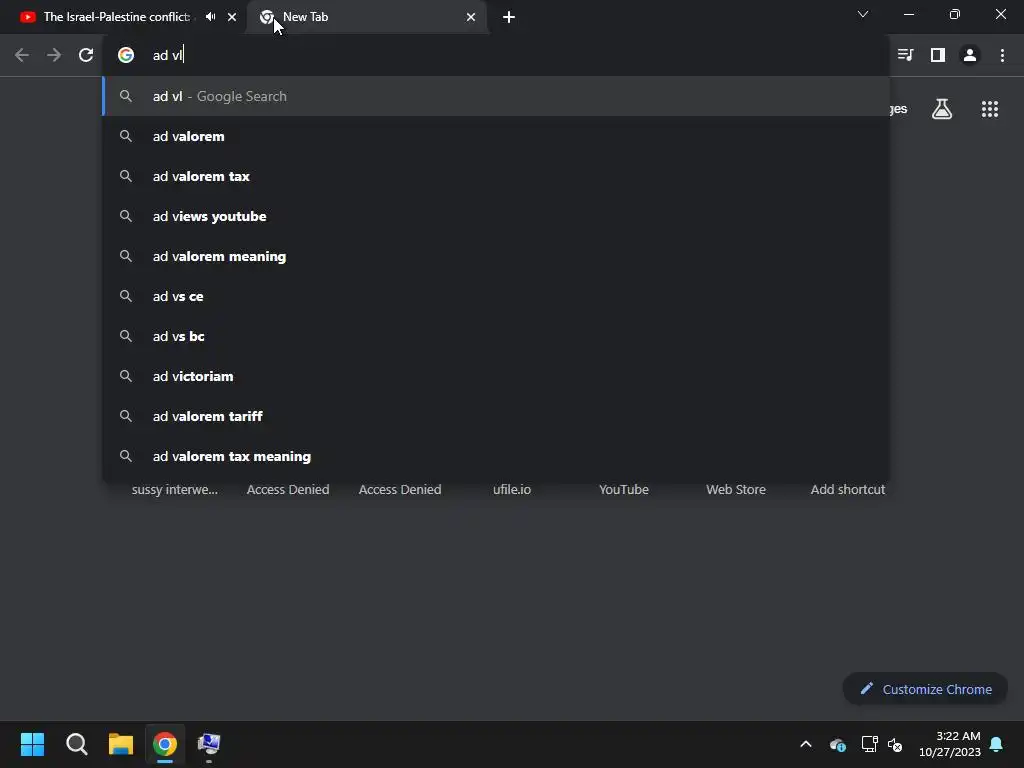Image resolution: width=1024 pixels, height=768 pixels.
Task: Open the 'sussy interwe...' shortcut
Action: 175,489
